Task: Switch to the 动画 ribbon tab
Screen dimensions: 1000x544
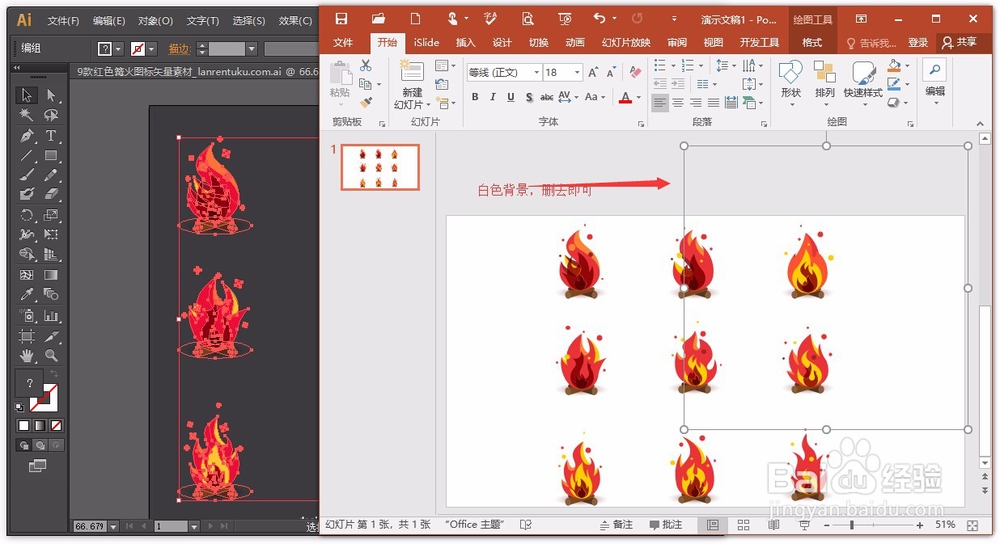Action: pos(575,42)
